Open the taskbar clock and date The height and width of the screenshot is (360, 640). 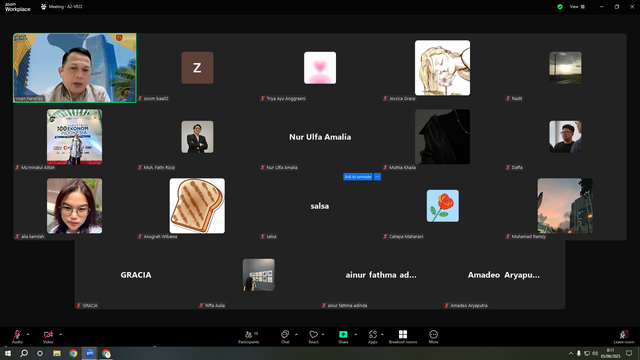[x=610, y=353]
